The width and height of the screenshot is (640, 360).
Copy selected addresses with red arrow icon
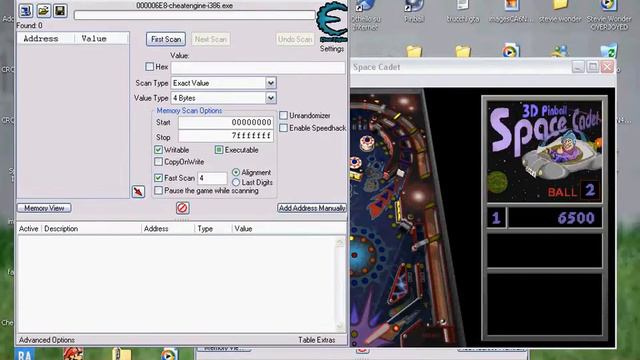[138, 191]
